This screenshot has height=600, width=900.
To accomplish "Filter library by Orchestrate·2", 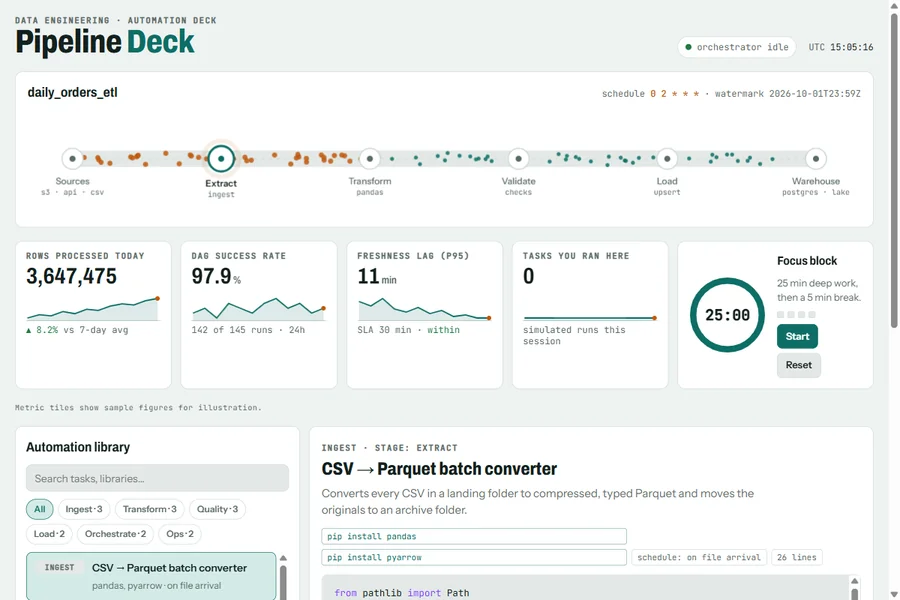I will (x=115, y=534).
